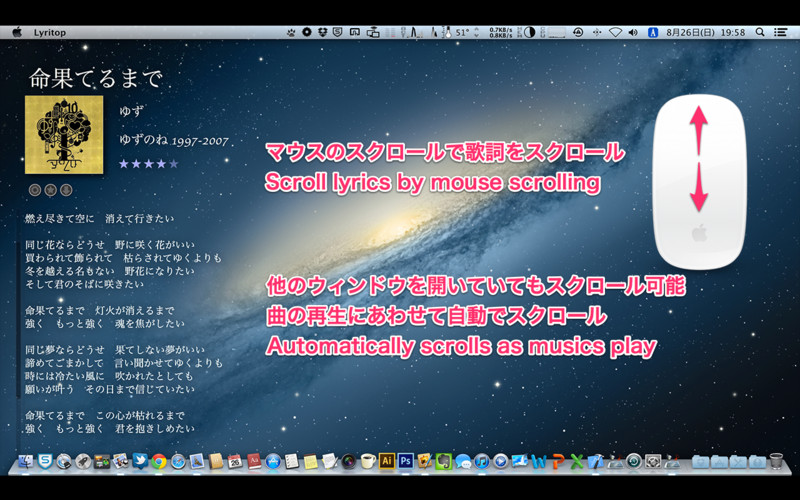Open the Trash in the Dock
The width and height of the screenshot is (800, 500).
[x=776, y=461]
